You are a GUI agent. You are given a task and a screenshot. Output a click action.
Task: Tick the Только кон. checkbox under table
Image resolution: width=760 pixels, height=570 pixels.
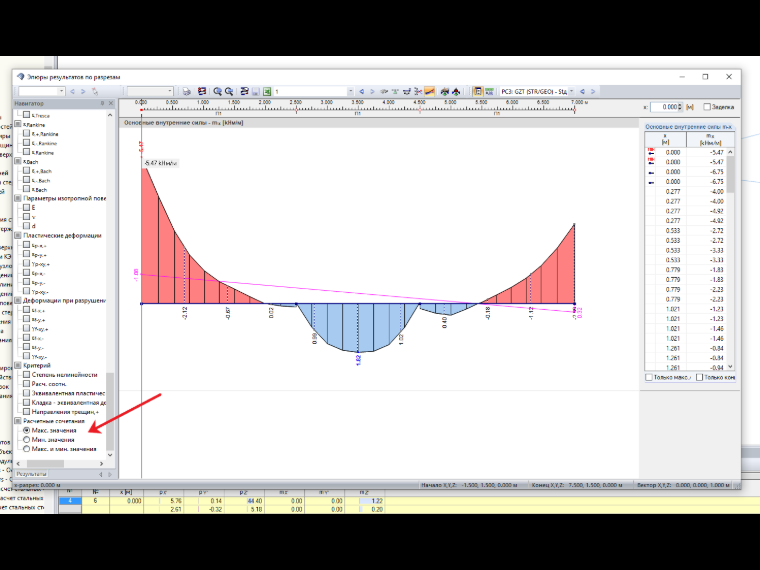pos(699,377)
